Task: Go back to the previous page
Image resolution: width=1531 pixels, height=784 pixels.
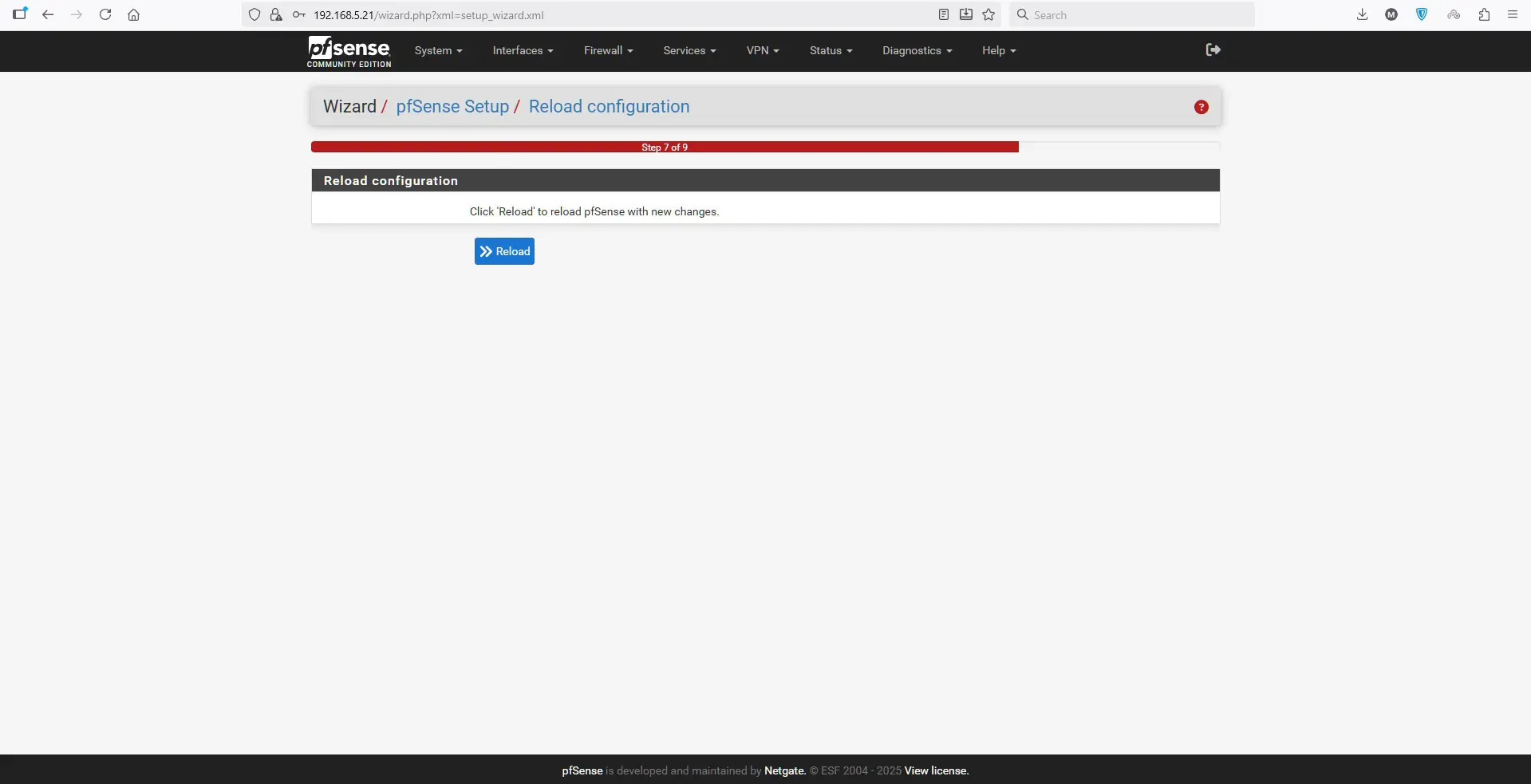Action: 48,14
